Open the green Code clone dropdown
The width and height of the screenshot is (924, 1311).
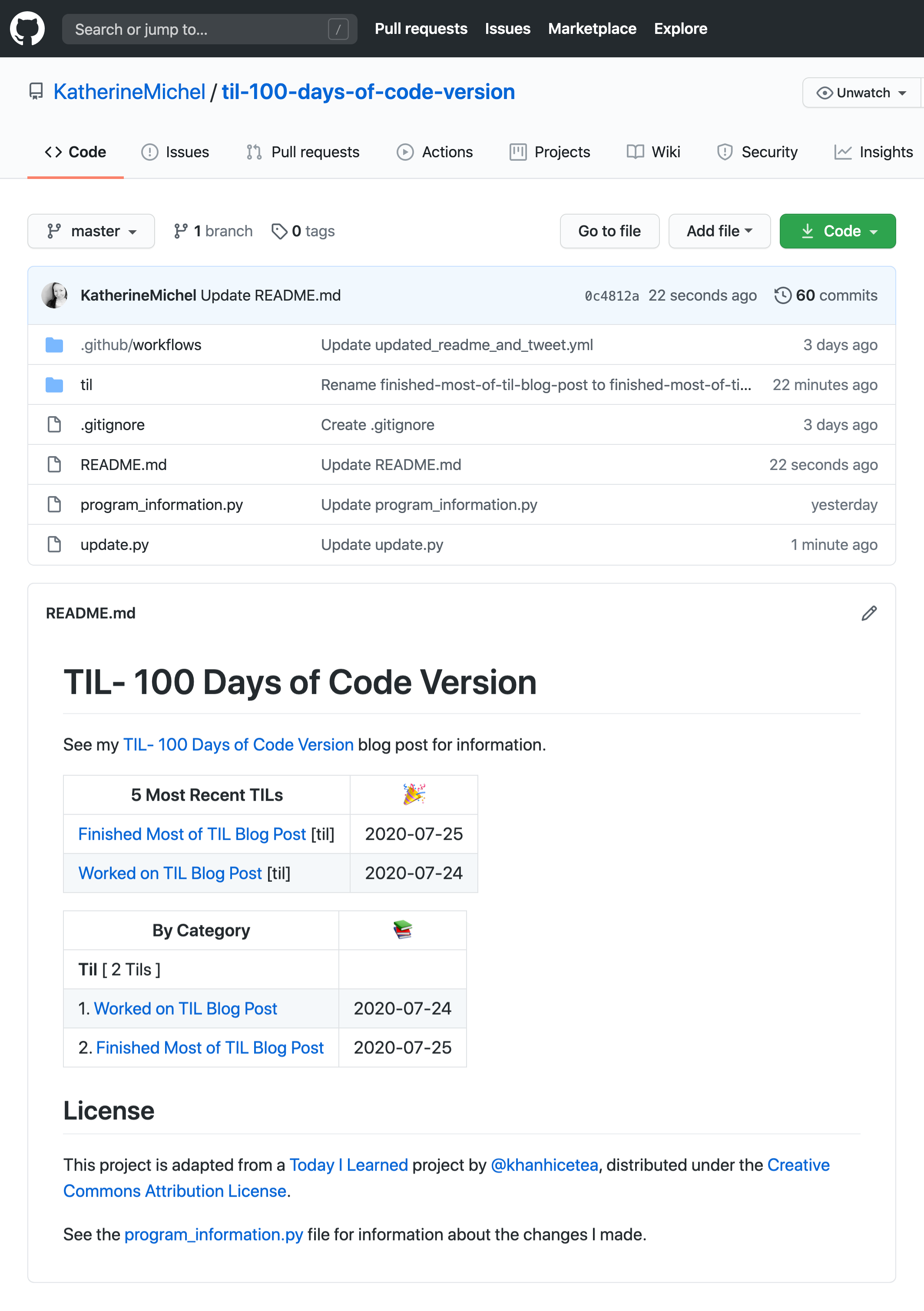tap(838, 231)
